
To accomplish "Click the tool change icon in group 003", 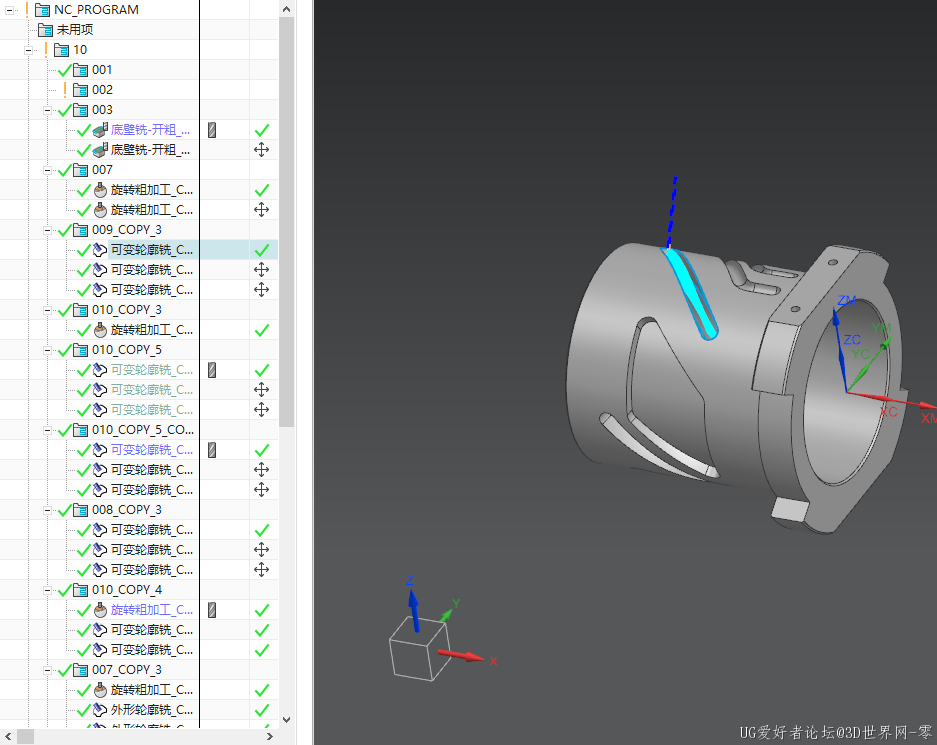I will click(x=212, y=130).
